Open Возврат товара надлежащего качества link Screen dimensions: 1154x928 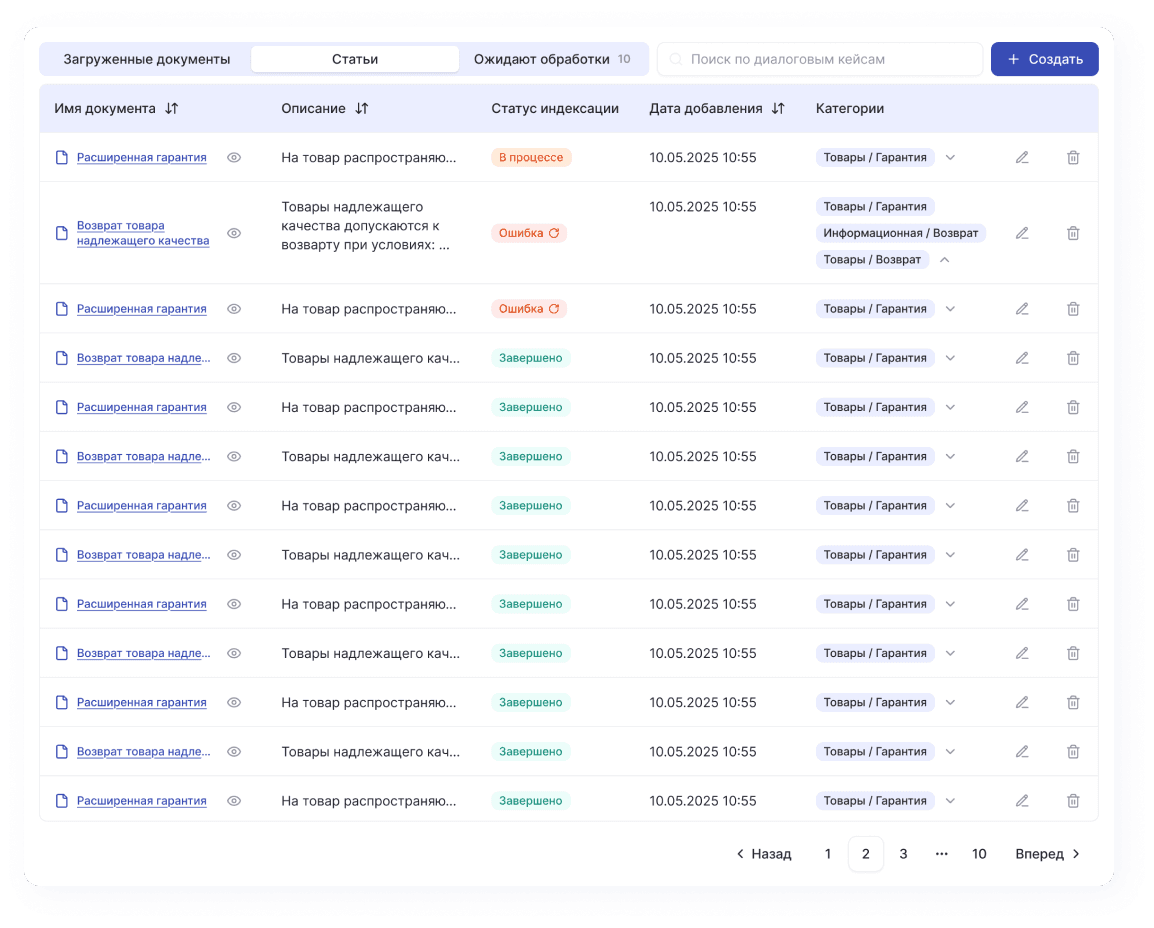click(x=143, y=233)
